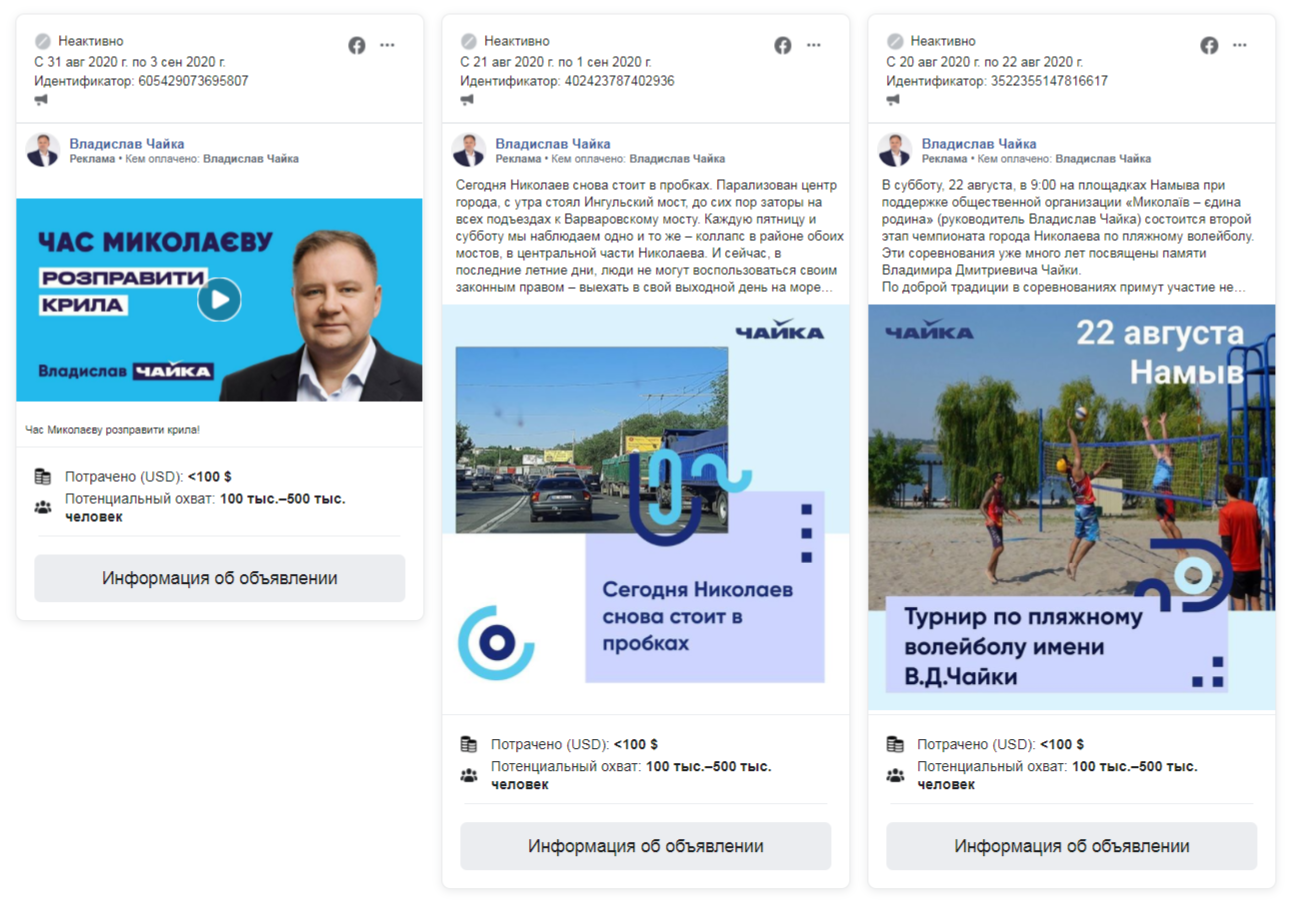Click Информация об объявлении on first card
This screenshot has width=1303, height=907.
point(220,578)
